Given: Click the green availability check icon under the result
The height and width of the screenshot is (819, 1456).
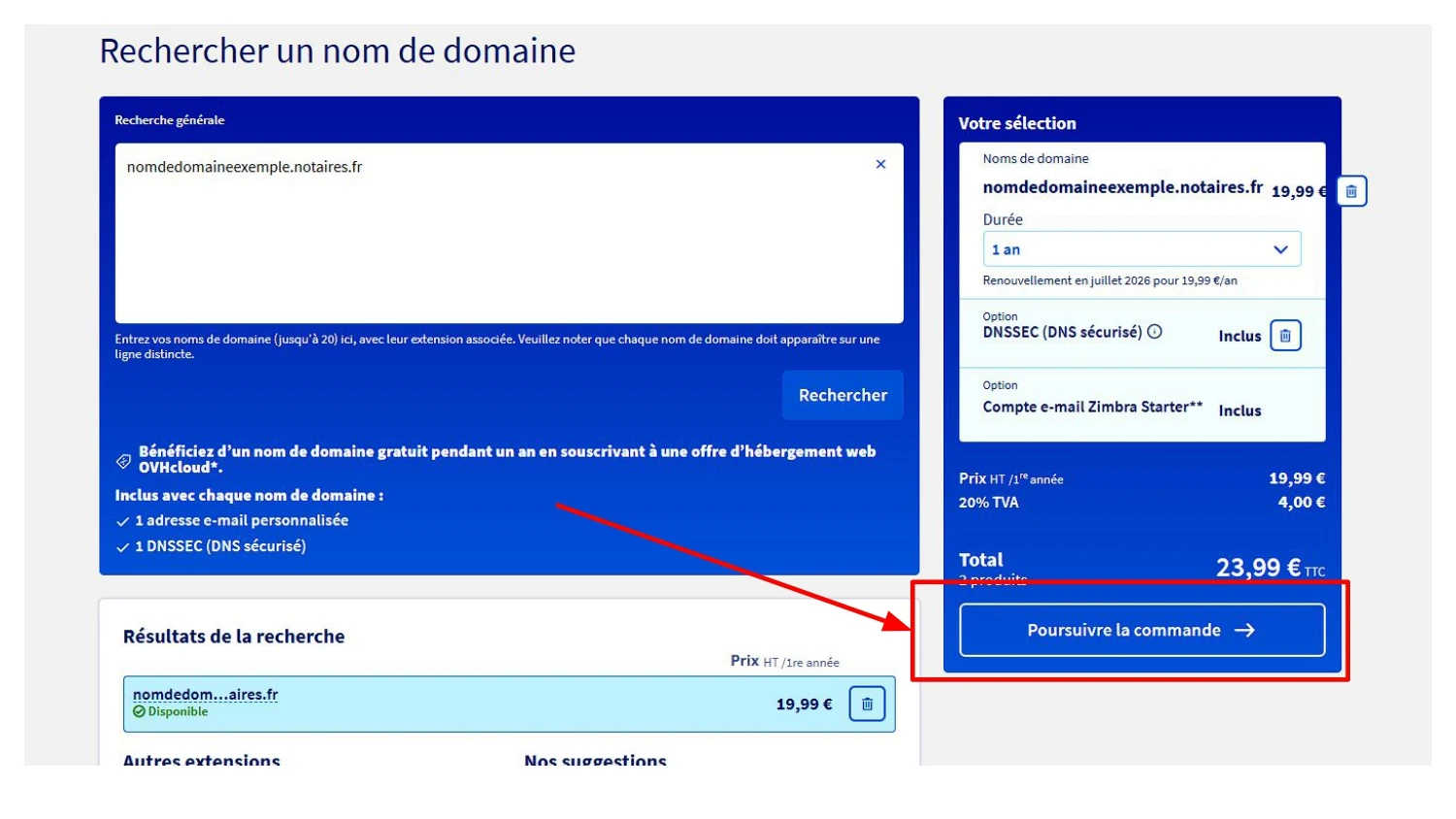Looking at the screenshot, I should click(139, 711).
